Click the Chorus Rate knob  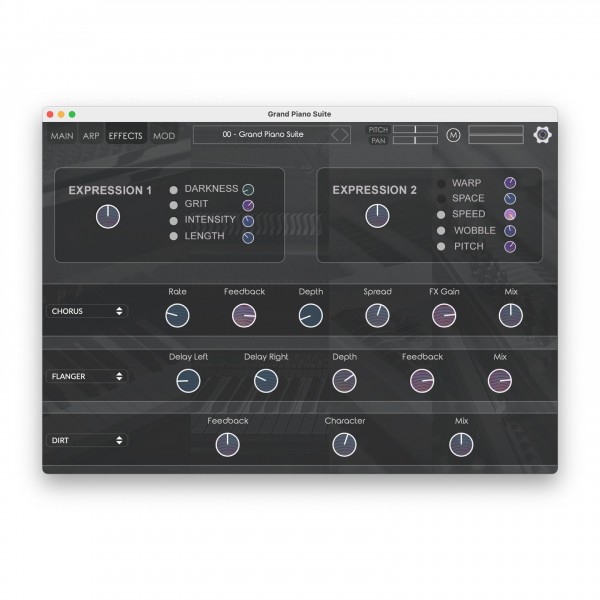click(x=177, y=316)
